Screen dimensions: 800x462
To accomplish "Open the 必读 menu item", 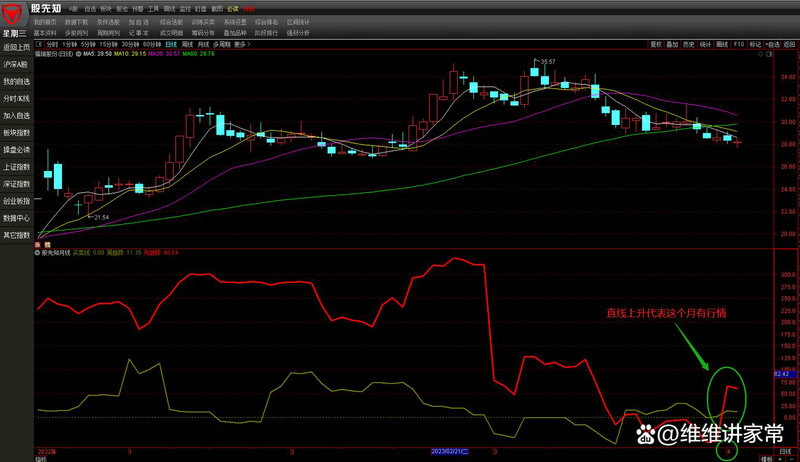I will point(233,8).
